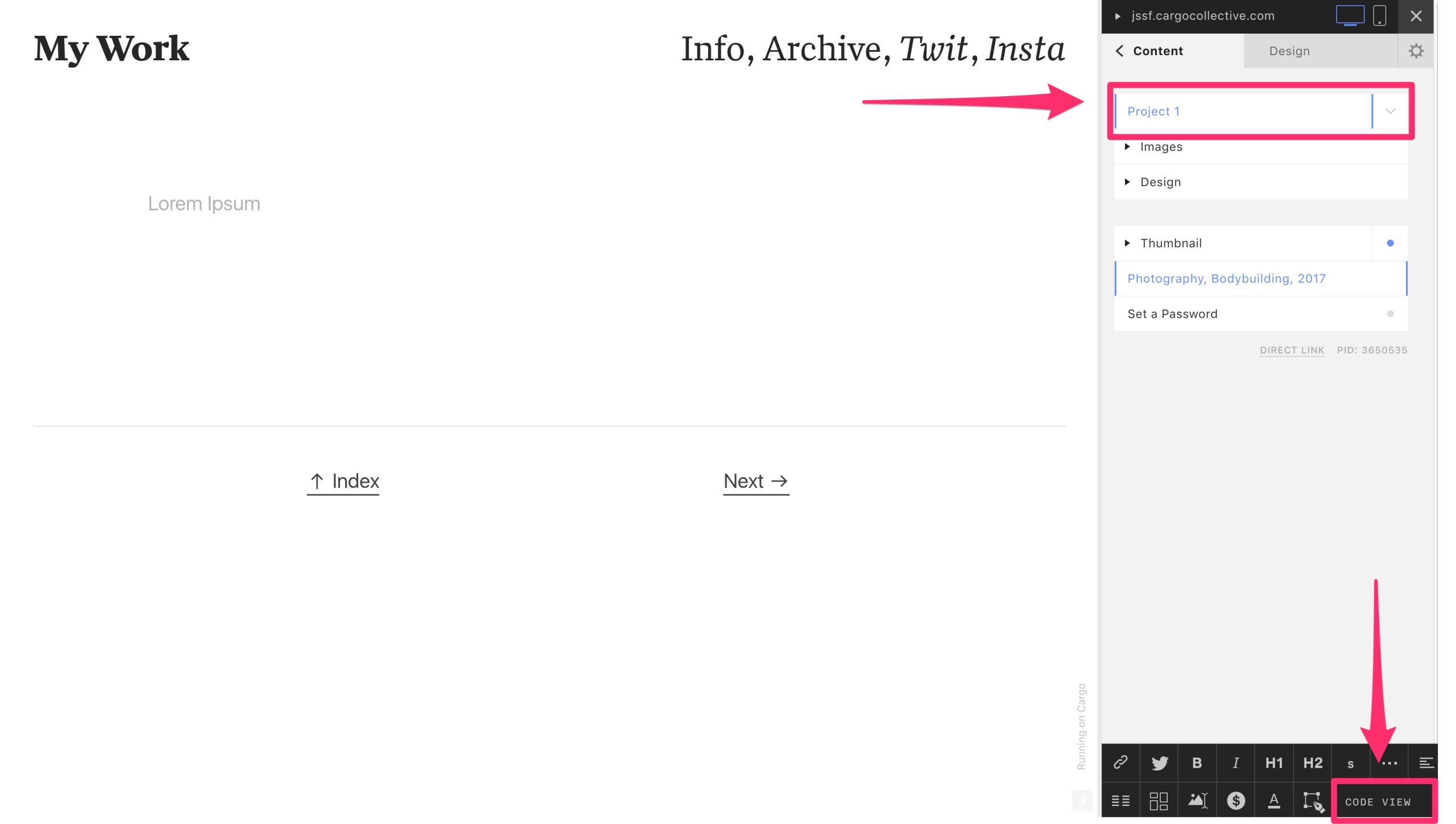The width and height of the screenshot is (1456, 824).
Task: Toggle the Thumbnail blue dot indicator
Action: [x=1390, y=243]
